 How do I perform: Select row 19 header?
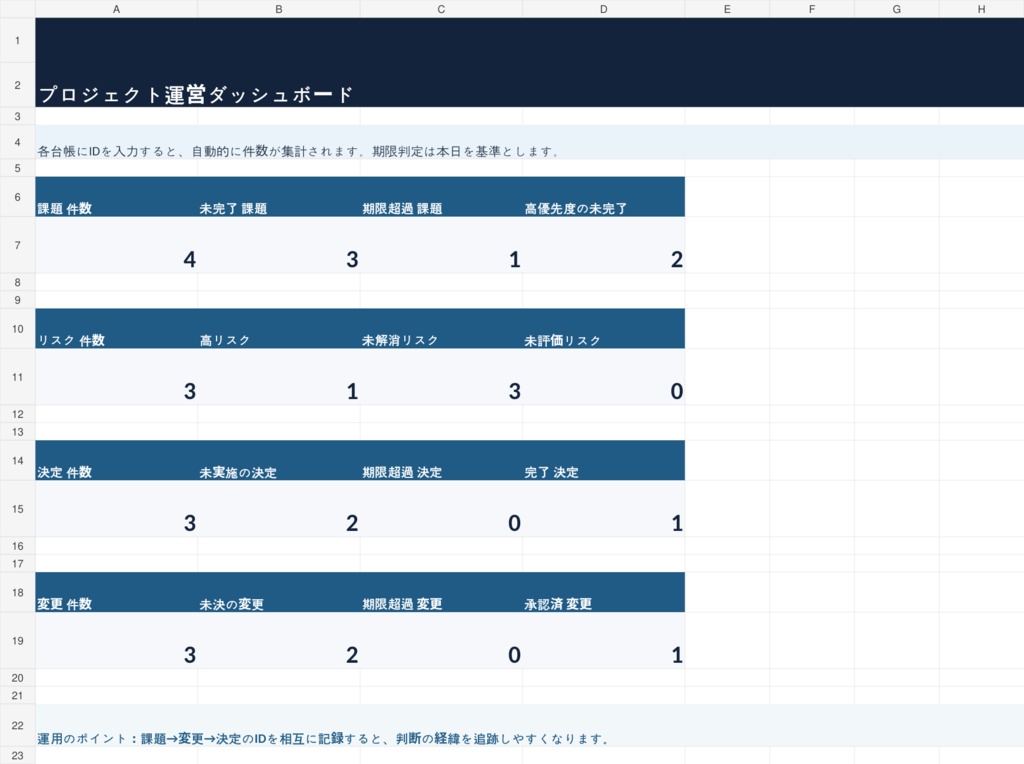[18, 641]
